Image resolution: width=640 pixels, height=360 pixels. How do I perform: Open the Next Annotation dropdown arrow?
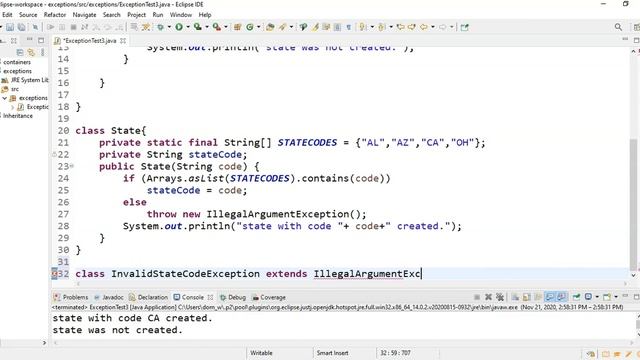(x=372, y=27)
